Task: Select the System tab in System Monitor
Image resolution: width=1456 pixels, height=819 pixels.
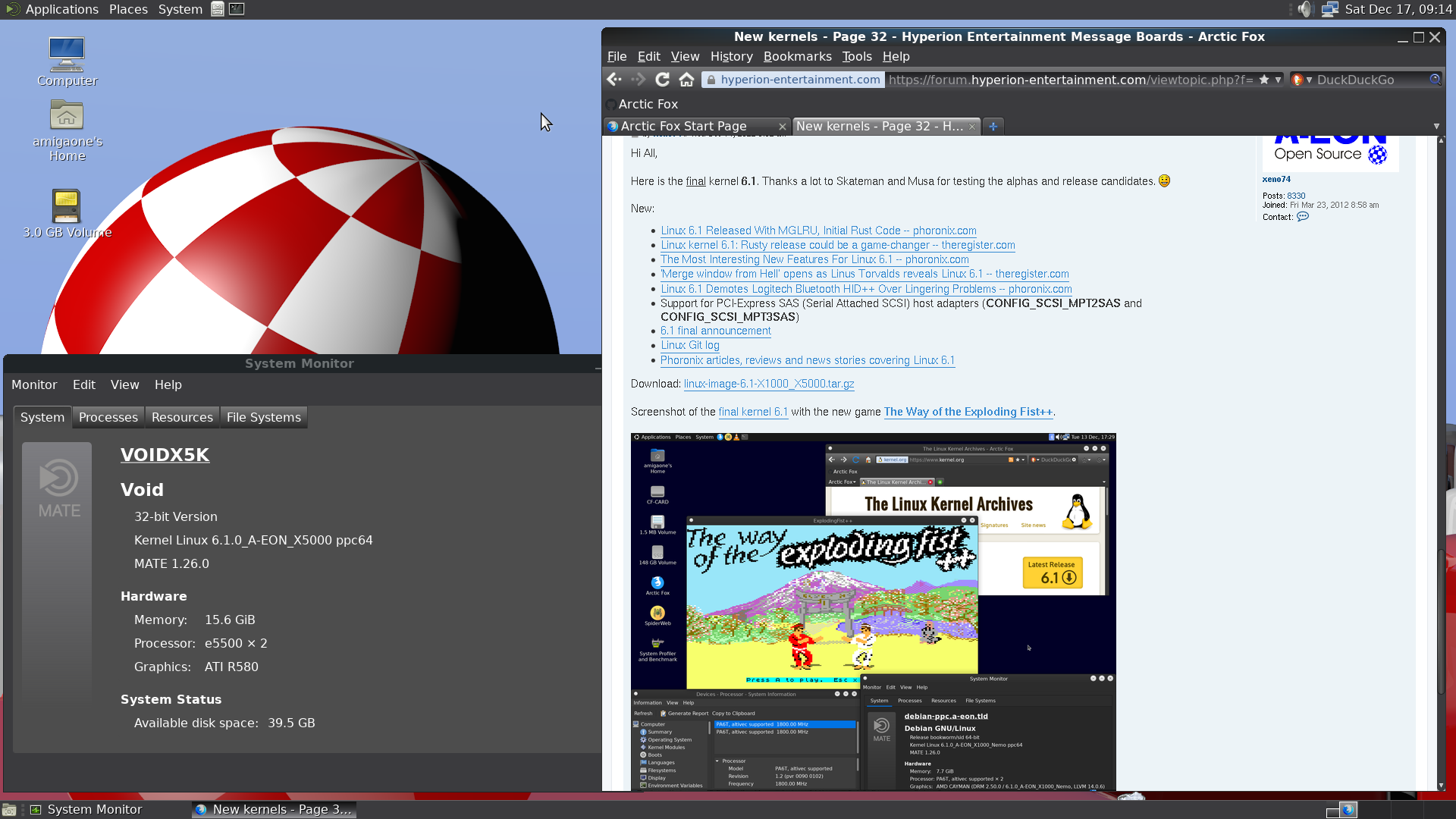Action: tap(42, 418)
